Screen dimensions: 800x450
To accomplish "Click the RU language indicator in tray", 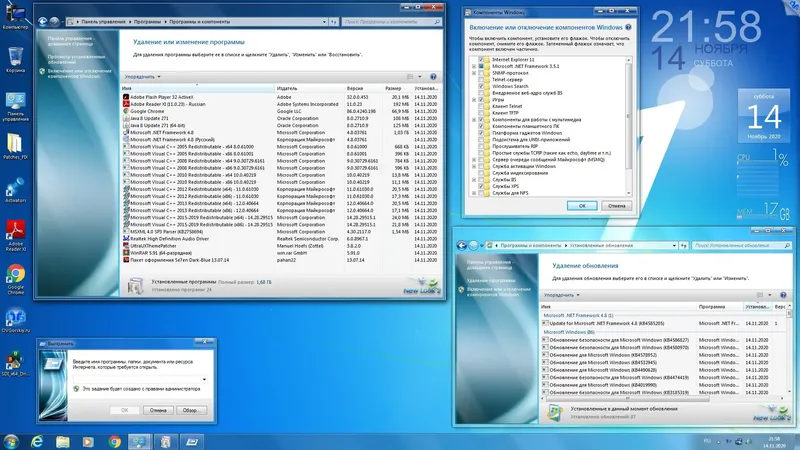I will 707,441.
